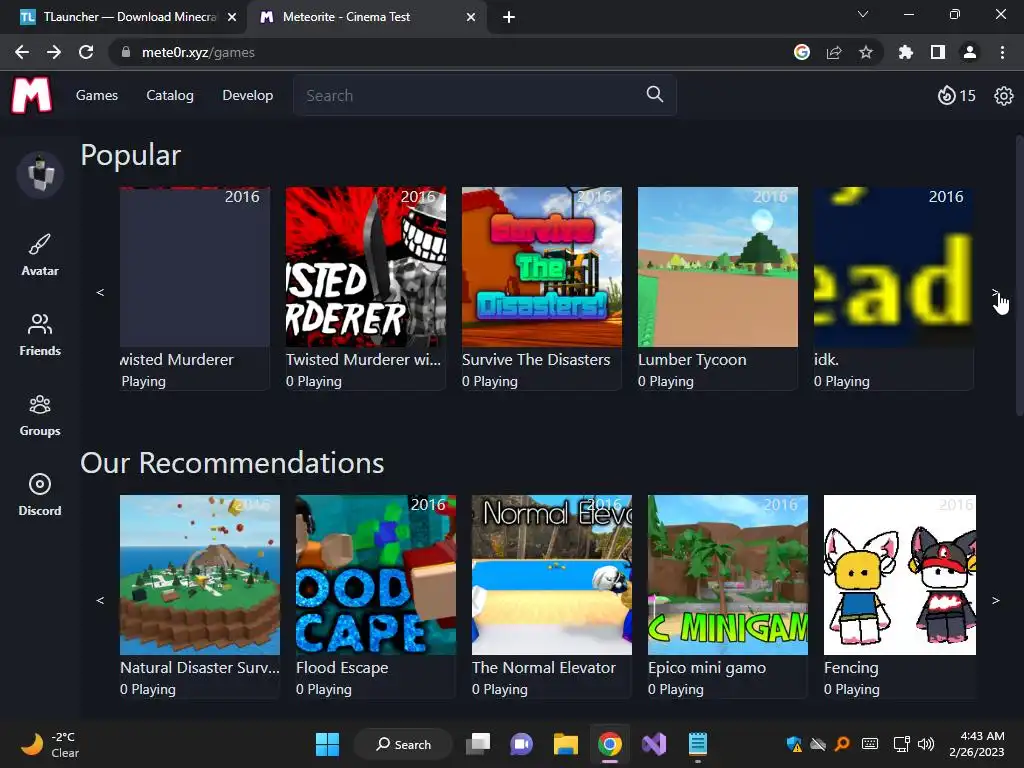The image size is (1024, 768).
Task: Open Chrome three-dot menu
Action: [x=1002, y=52]
